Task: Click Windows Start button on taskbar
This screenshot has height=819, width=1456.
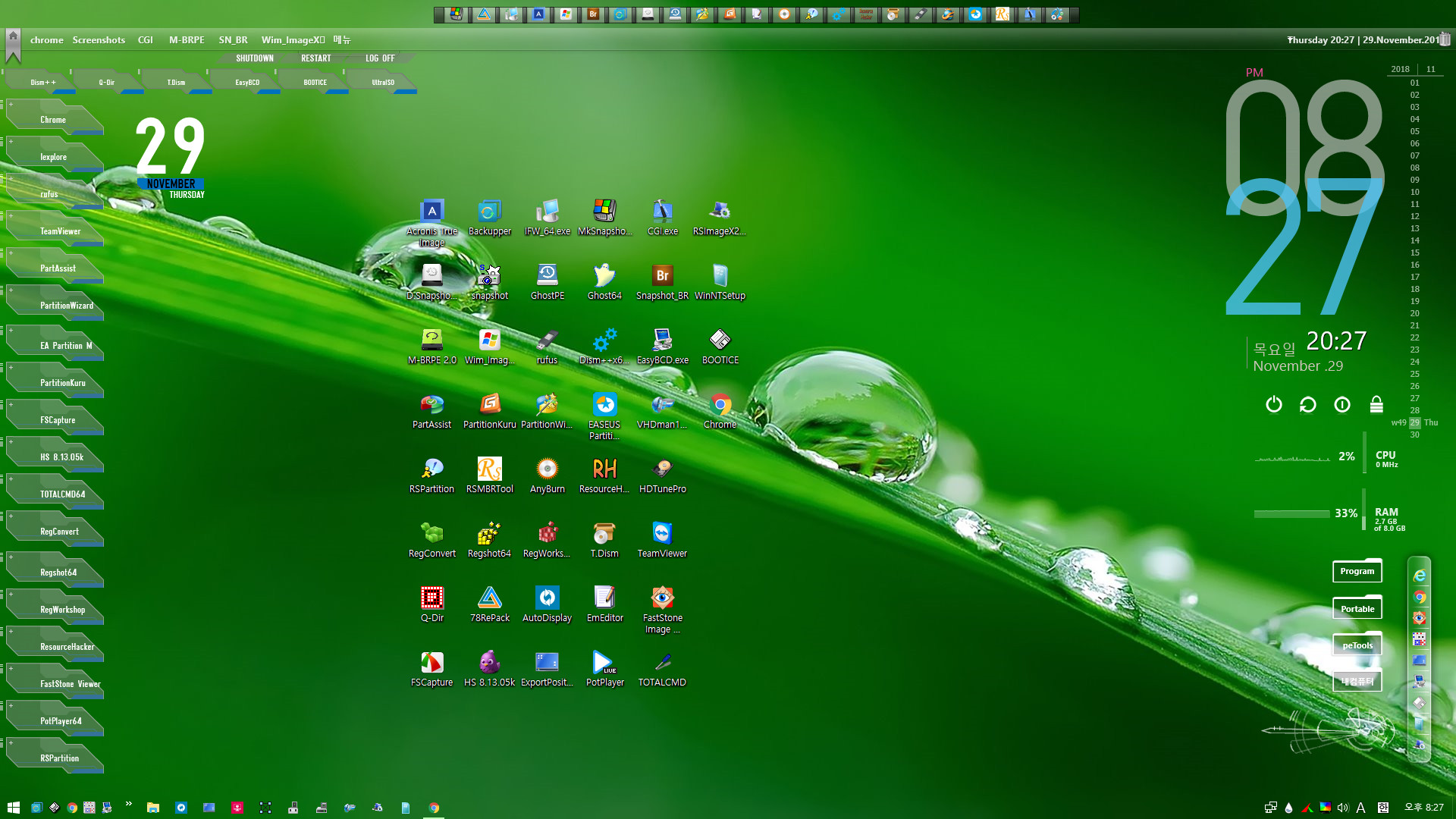Action: click(x=13, y=808)
